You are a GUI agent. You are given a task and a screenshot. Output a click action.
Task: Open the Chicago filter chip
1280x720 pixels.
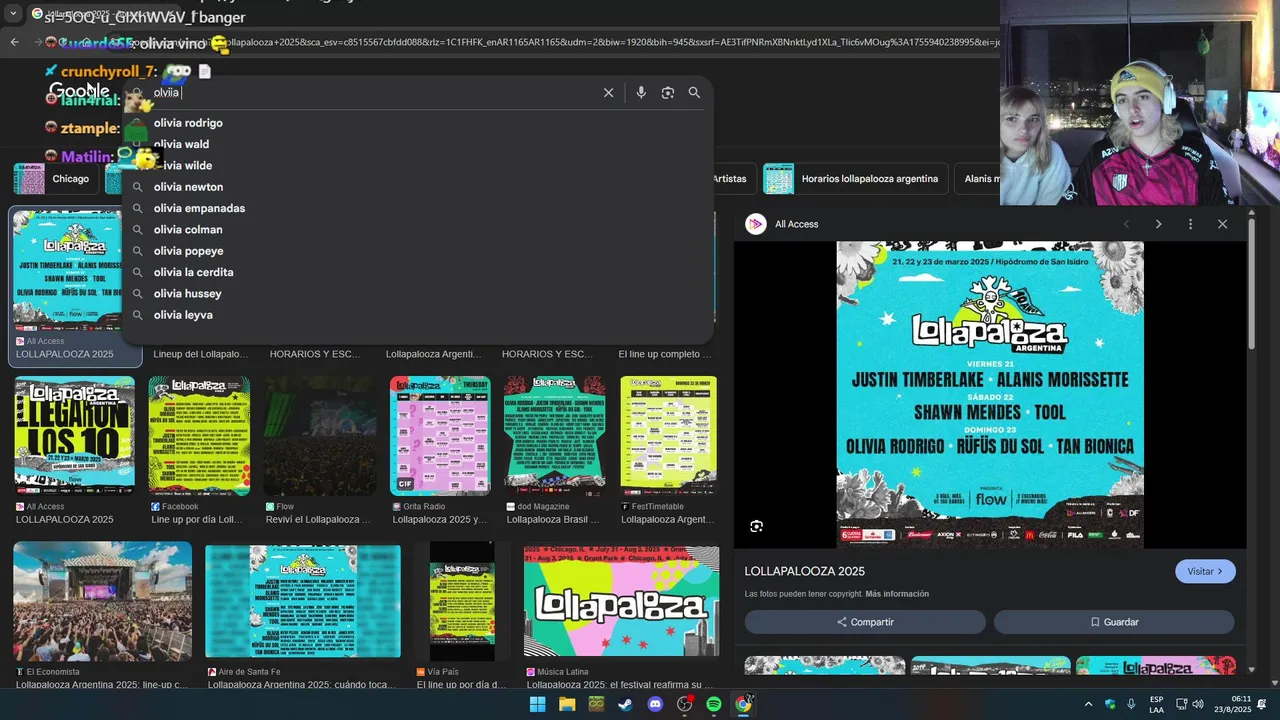56,179
